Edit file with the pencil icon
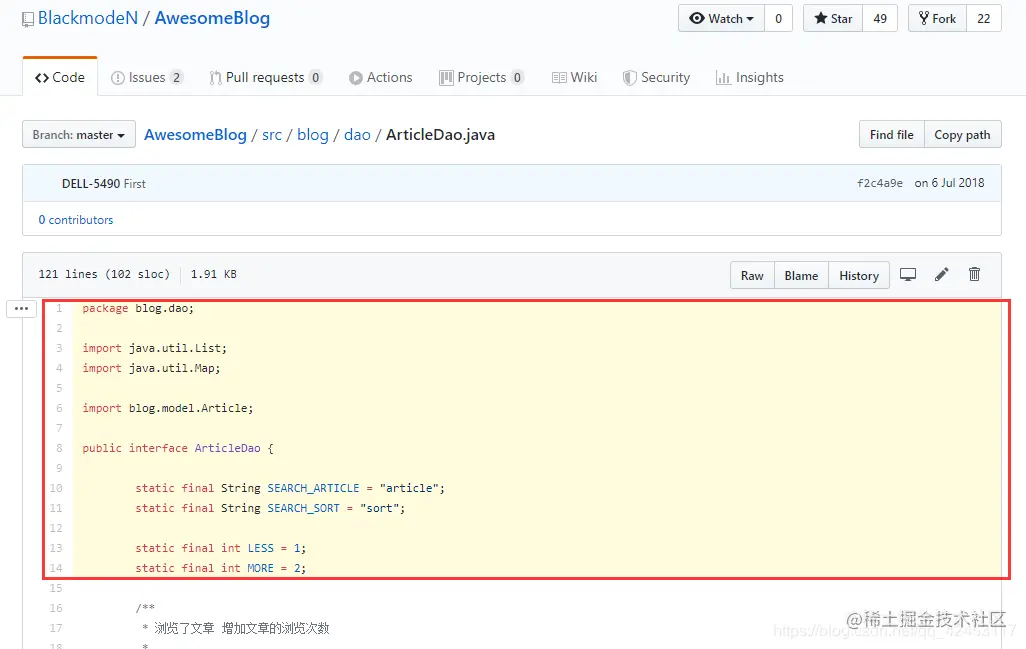 pos(942,275)
